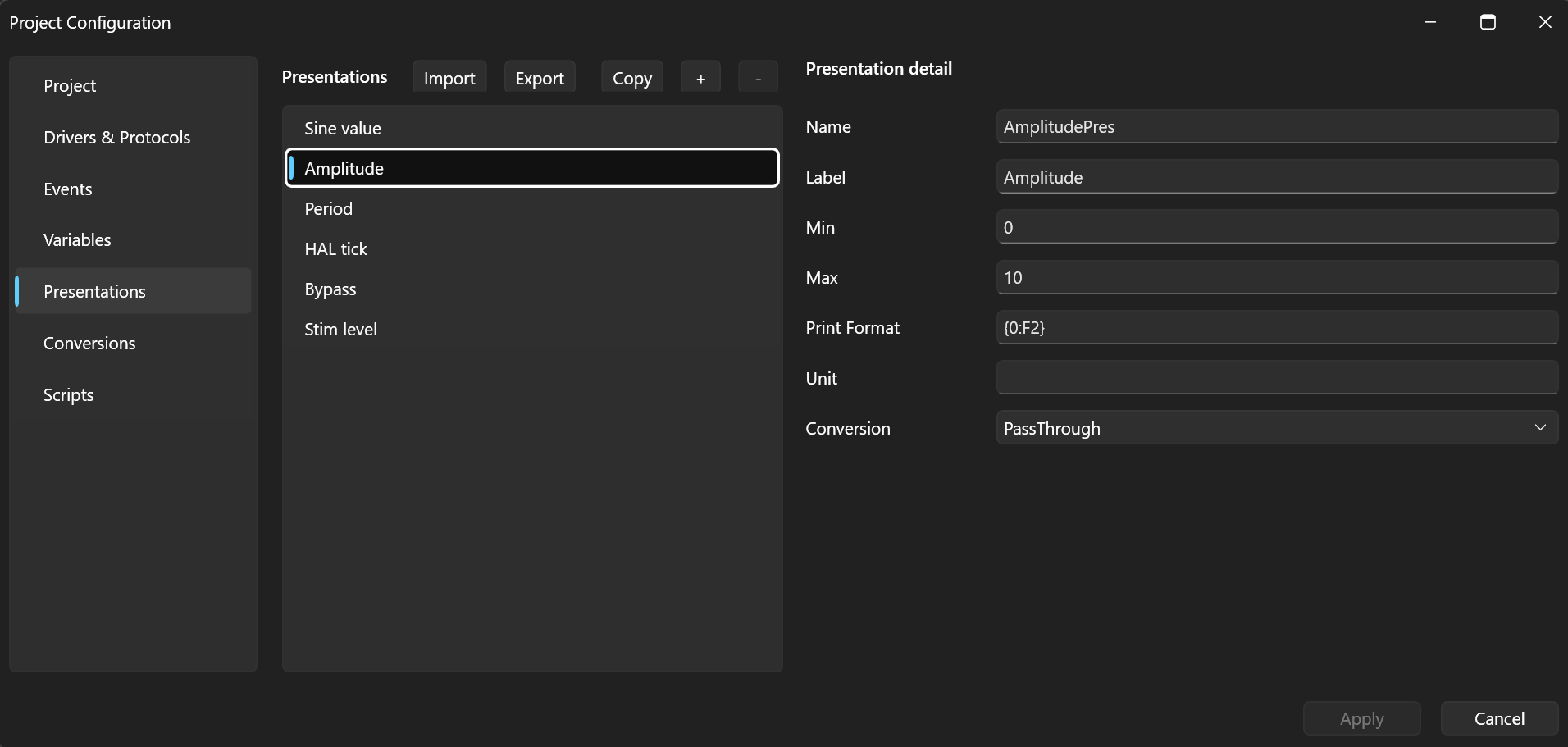Viewport: 1568px width, 747px height.
Task: Select the Period presentation
Action: pos(532,208)
